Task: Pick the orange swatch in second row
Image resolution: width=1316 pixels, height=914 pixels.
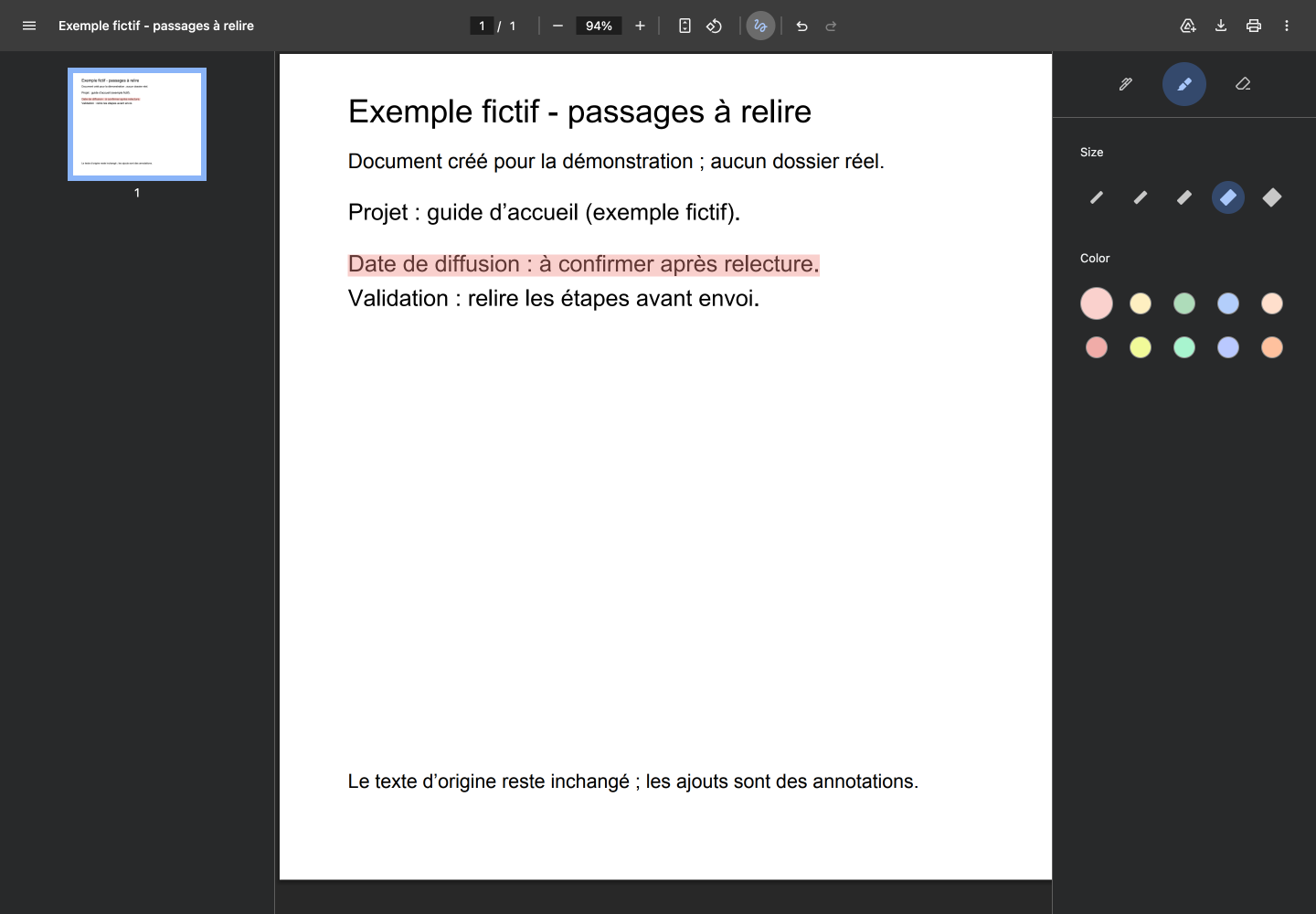Action: coord(1272,347)
